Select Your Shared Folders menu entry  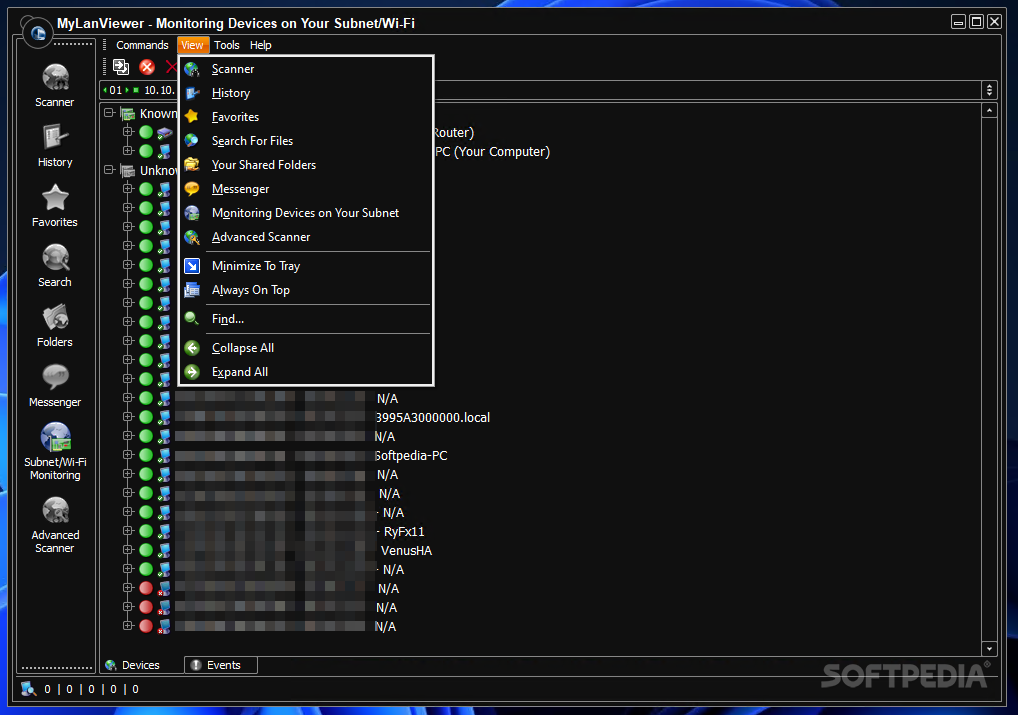pyautogui.click(x=305, y=165)
